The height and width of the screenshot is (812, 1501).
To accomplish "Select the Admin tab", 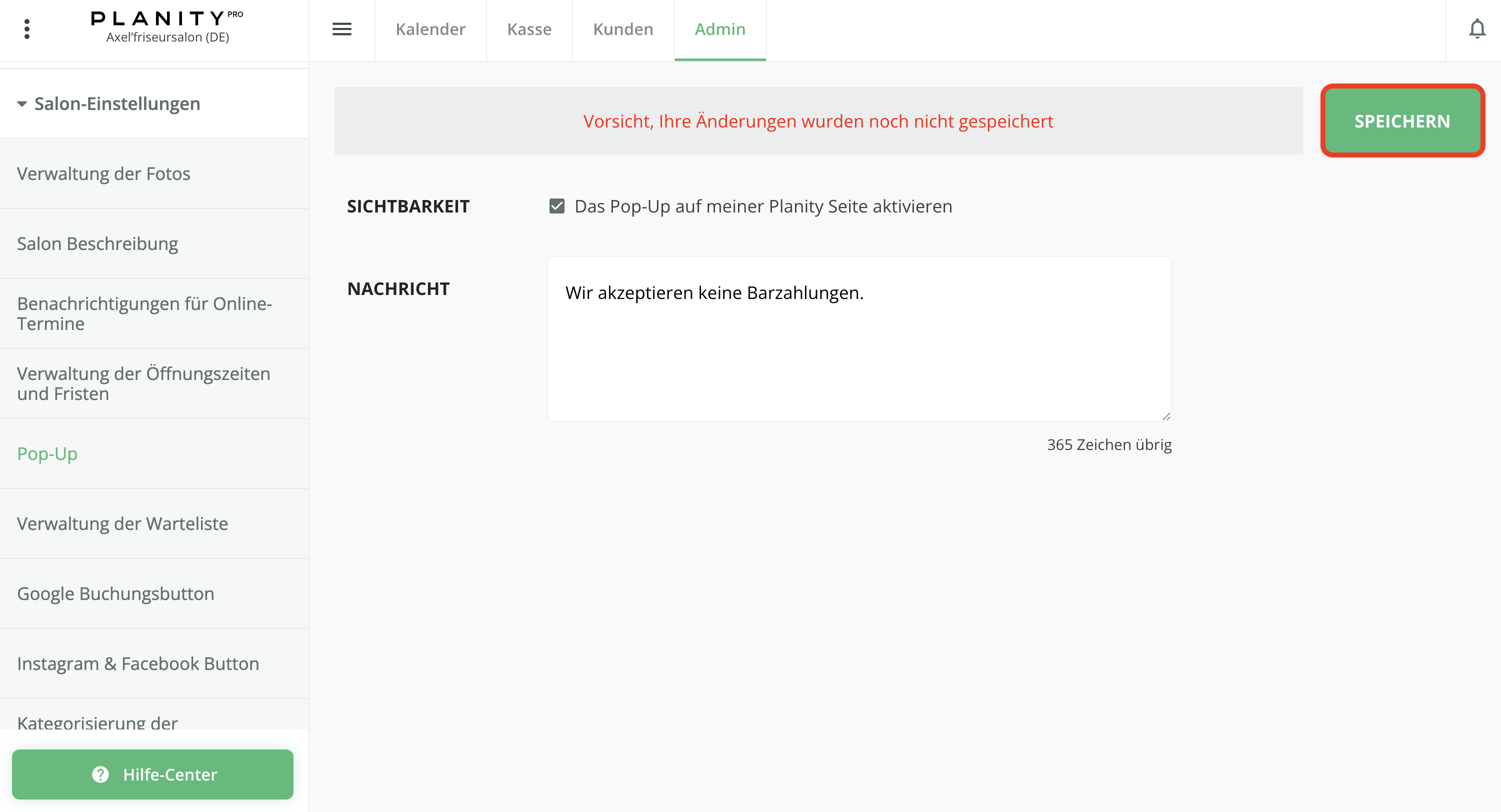I will pyautogui.click(x=719, y=29).
